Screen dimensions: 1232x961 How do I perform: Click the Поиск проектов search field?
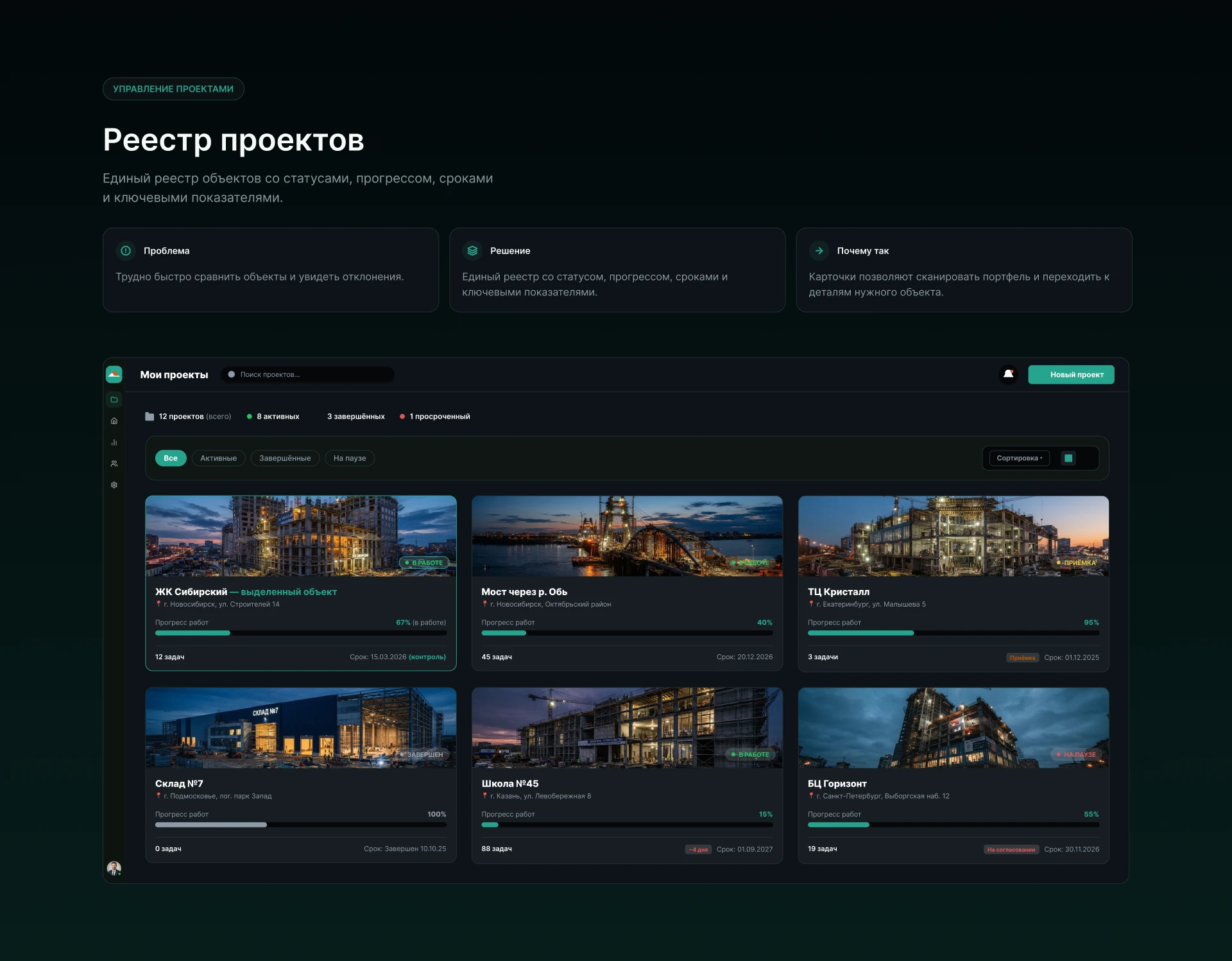point(307,374)
